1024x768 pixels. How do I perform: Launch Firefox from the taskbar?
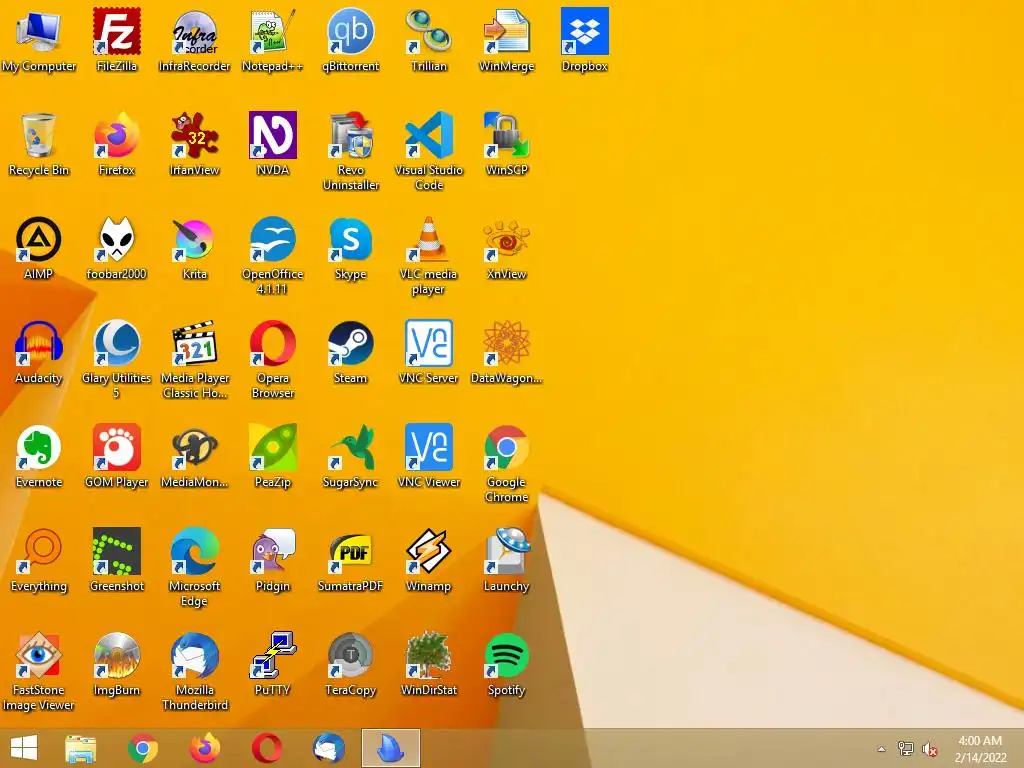pos(204,748)
